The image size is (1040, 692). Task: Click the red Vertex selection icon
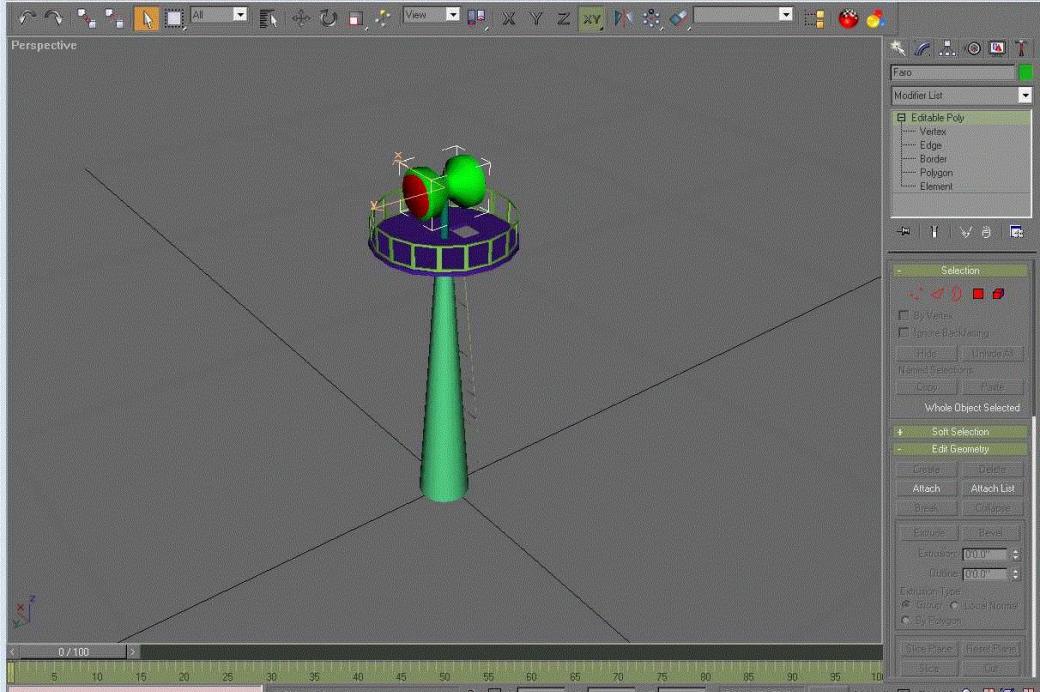click(x=917, y=294)
